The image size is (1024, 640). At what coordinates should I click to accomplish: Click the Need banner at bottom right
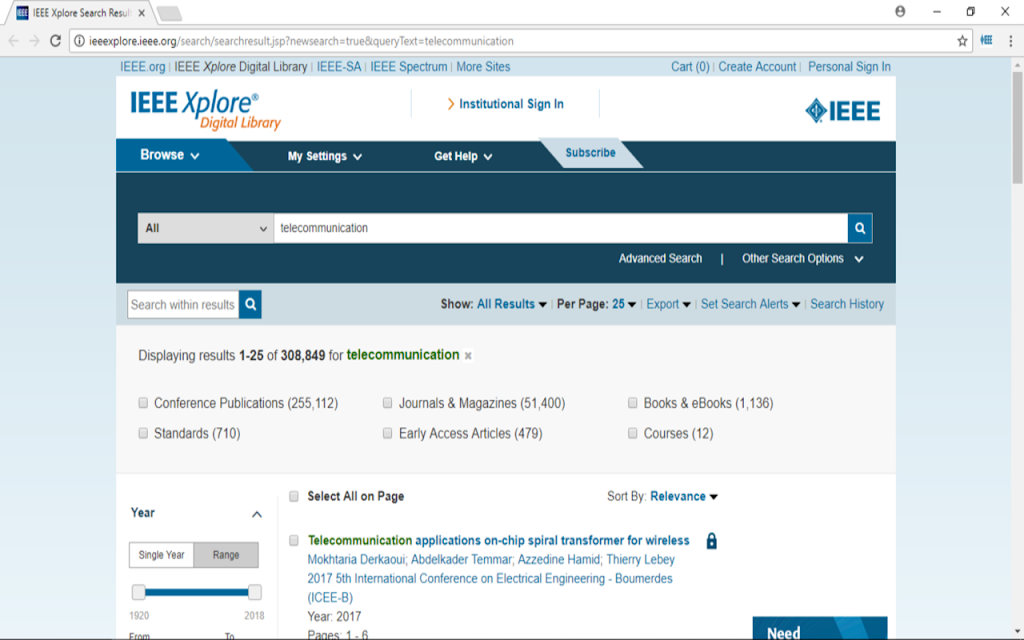pos(820,628)
